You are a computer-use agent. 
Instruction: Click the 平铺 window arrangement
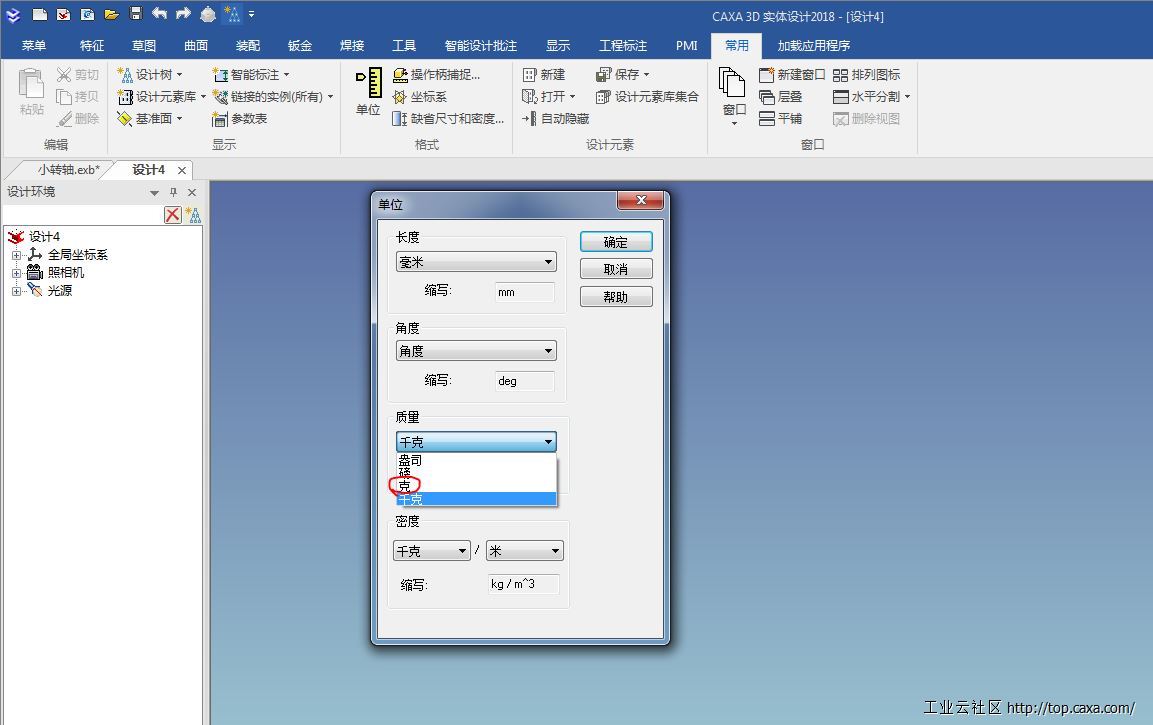point(781,118)
